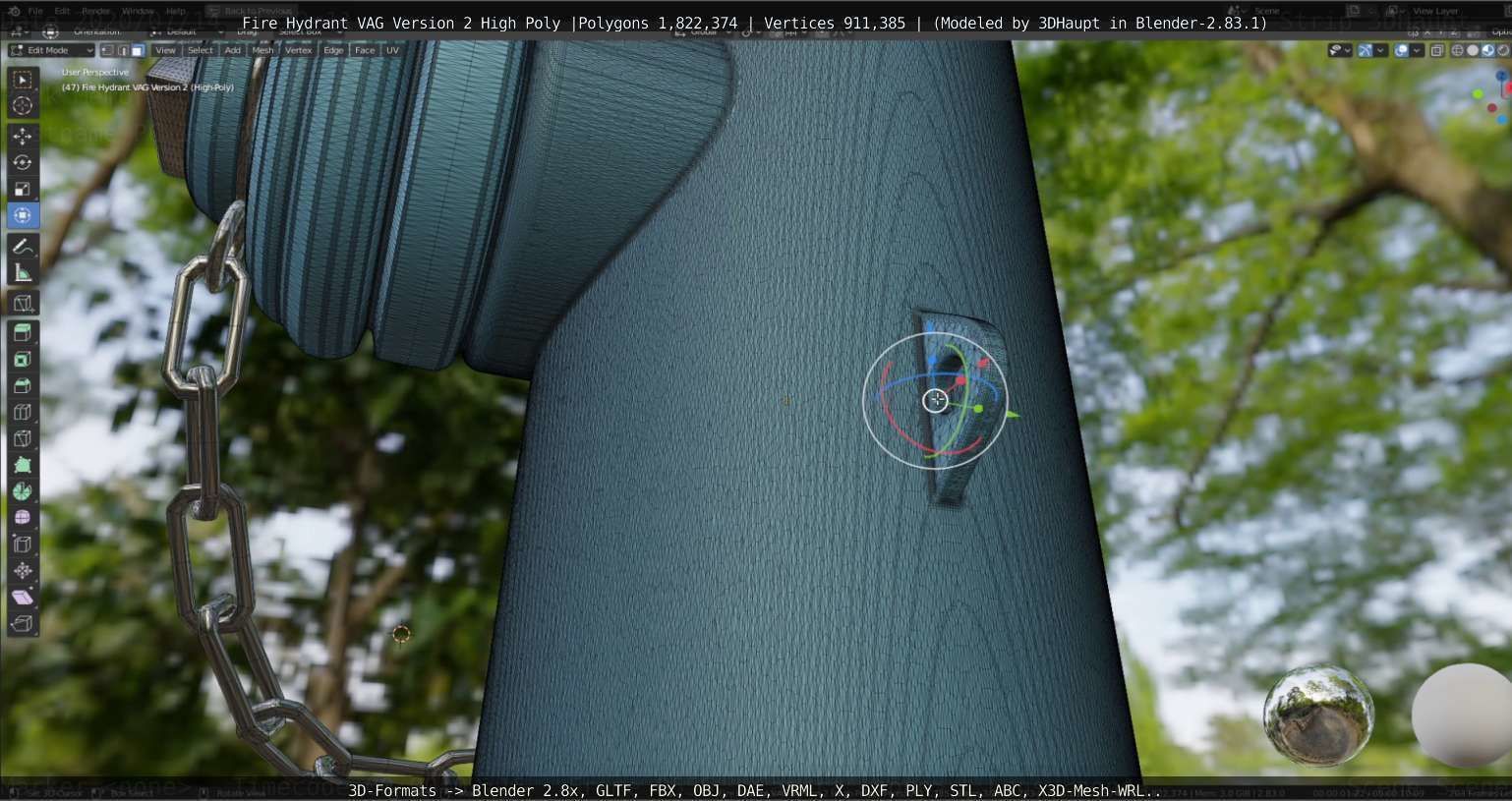Viewport: 1512px width, 801px height.
Task: Select the Extrude Region tool
Action: pos(23,334)
